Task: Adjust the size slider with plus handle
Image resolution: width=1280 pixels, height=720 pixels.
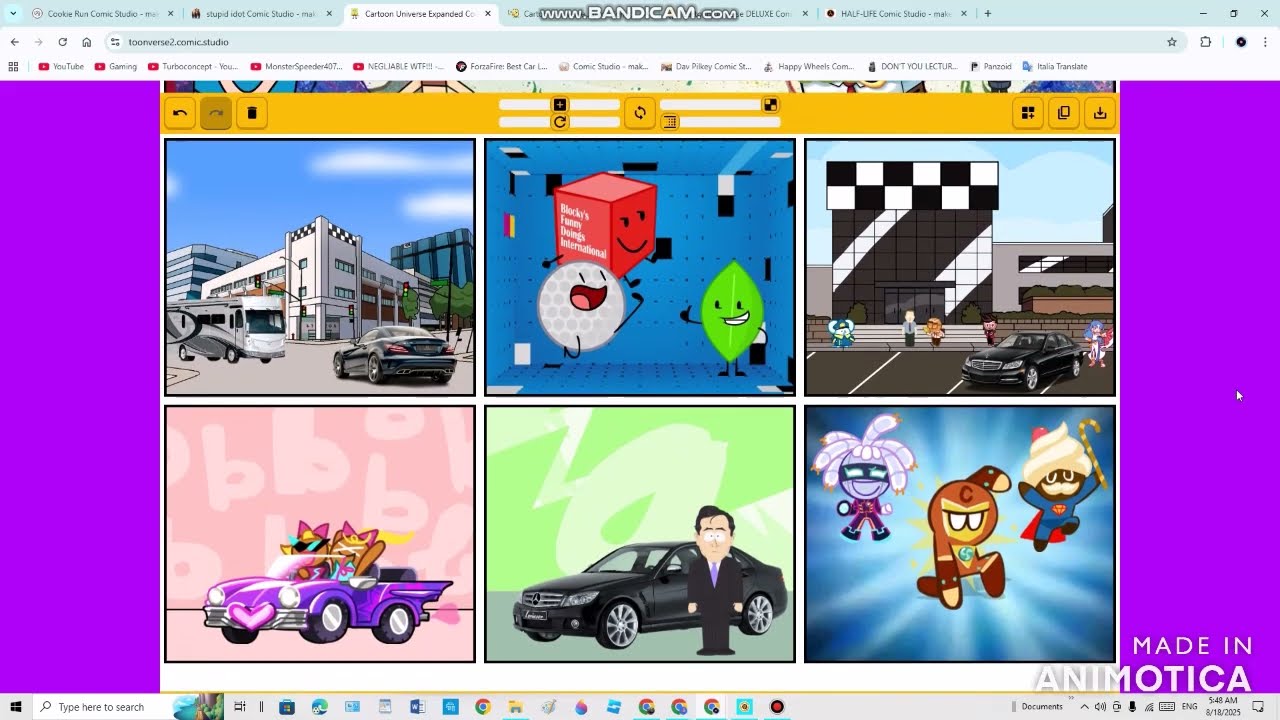Action: click(x=560, y=105)
